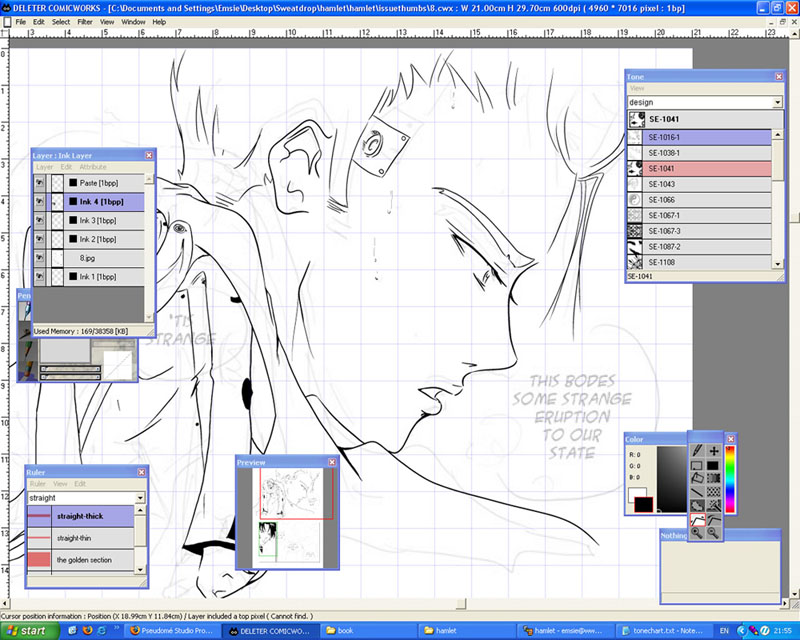Click the zoom-in magnifier tool

point(697,533)
